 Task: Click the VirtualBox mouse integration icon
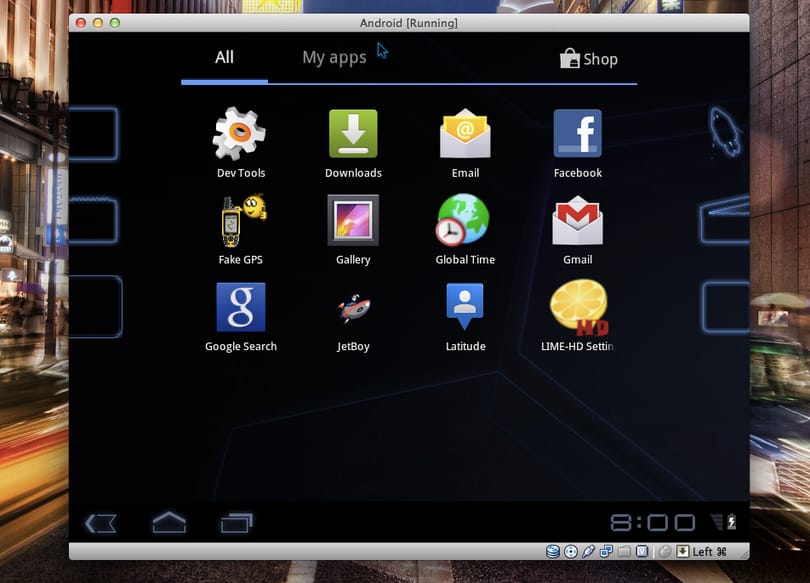(x=665, y=552)
